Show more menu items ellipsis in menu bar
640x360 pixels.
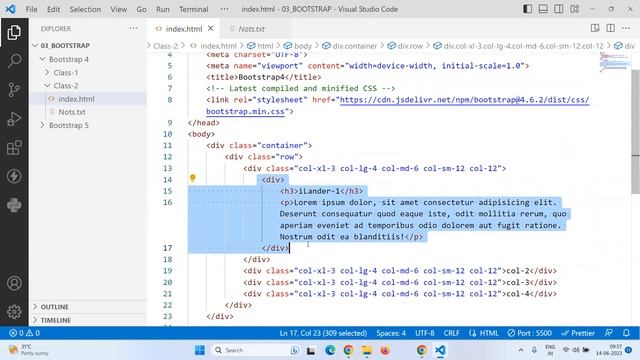(x=224, y=9)
